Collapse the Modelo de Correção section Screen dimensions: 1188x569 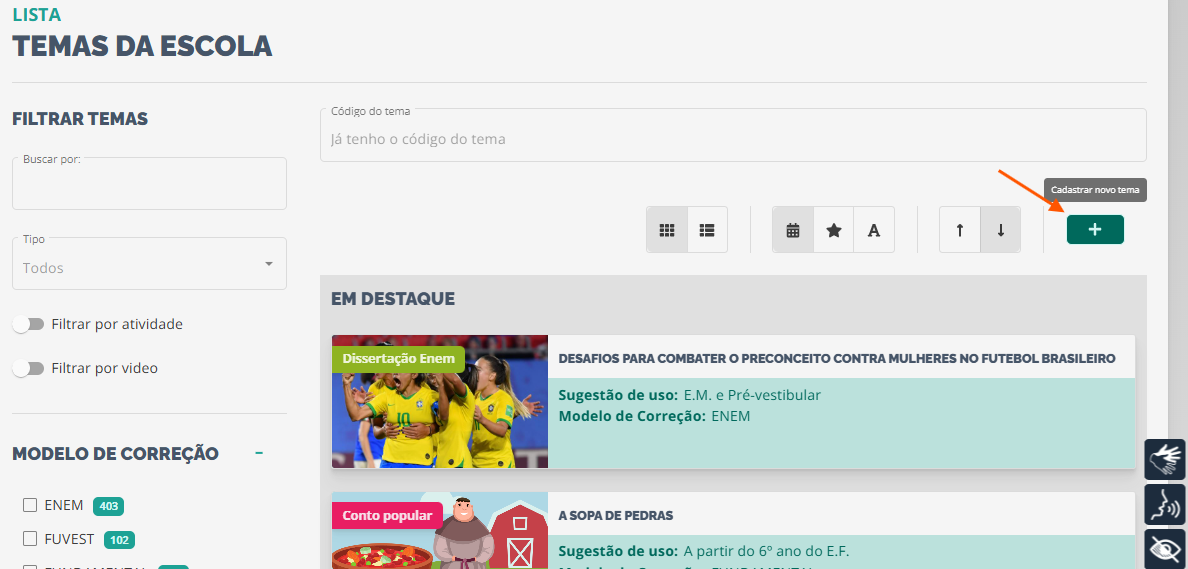[259, 453]
